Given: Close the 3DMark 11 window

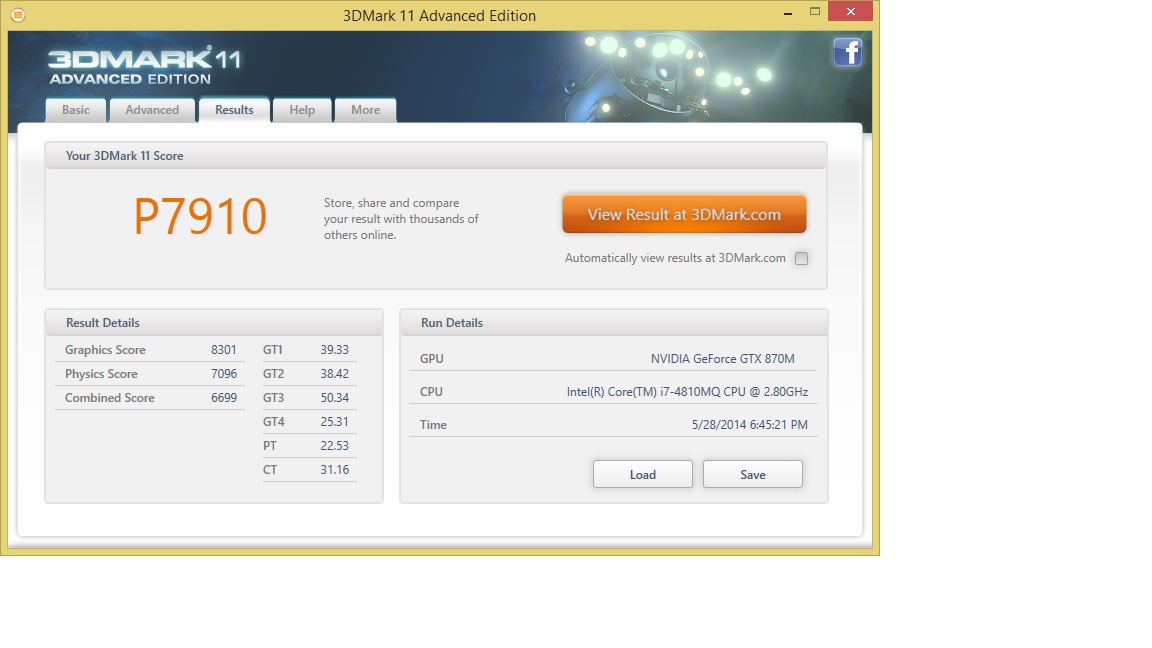Looking at the screenshot, I should (x=851, y=12).
